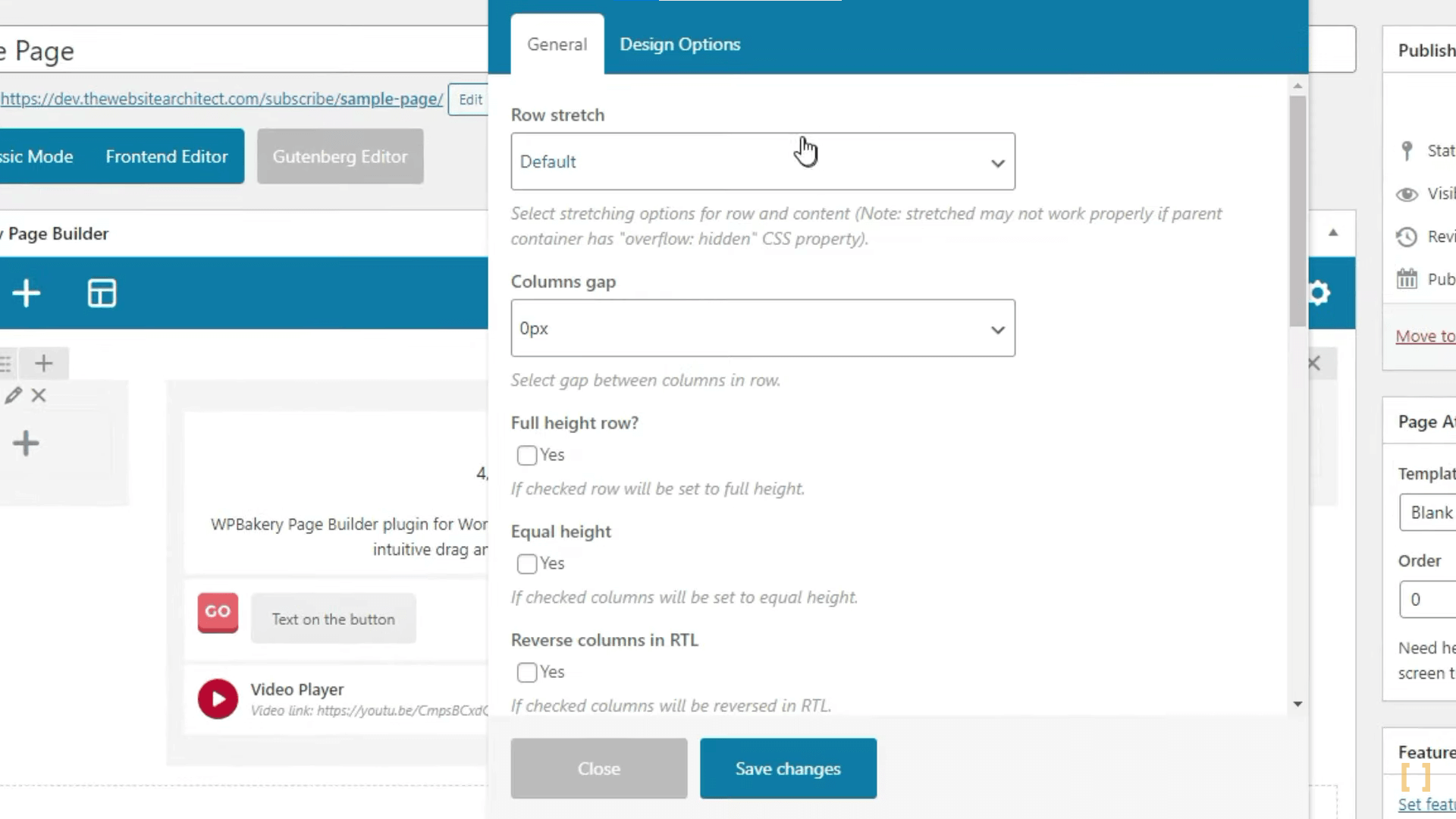Image resolution: width=1456 pixels, height=819 pixels.
Task: Click the edit pencil icon on row
Action: (x=14, y=395)
